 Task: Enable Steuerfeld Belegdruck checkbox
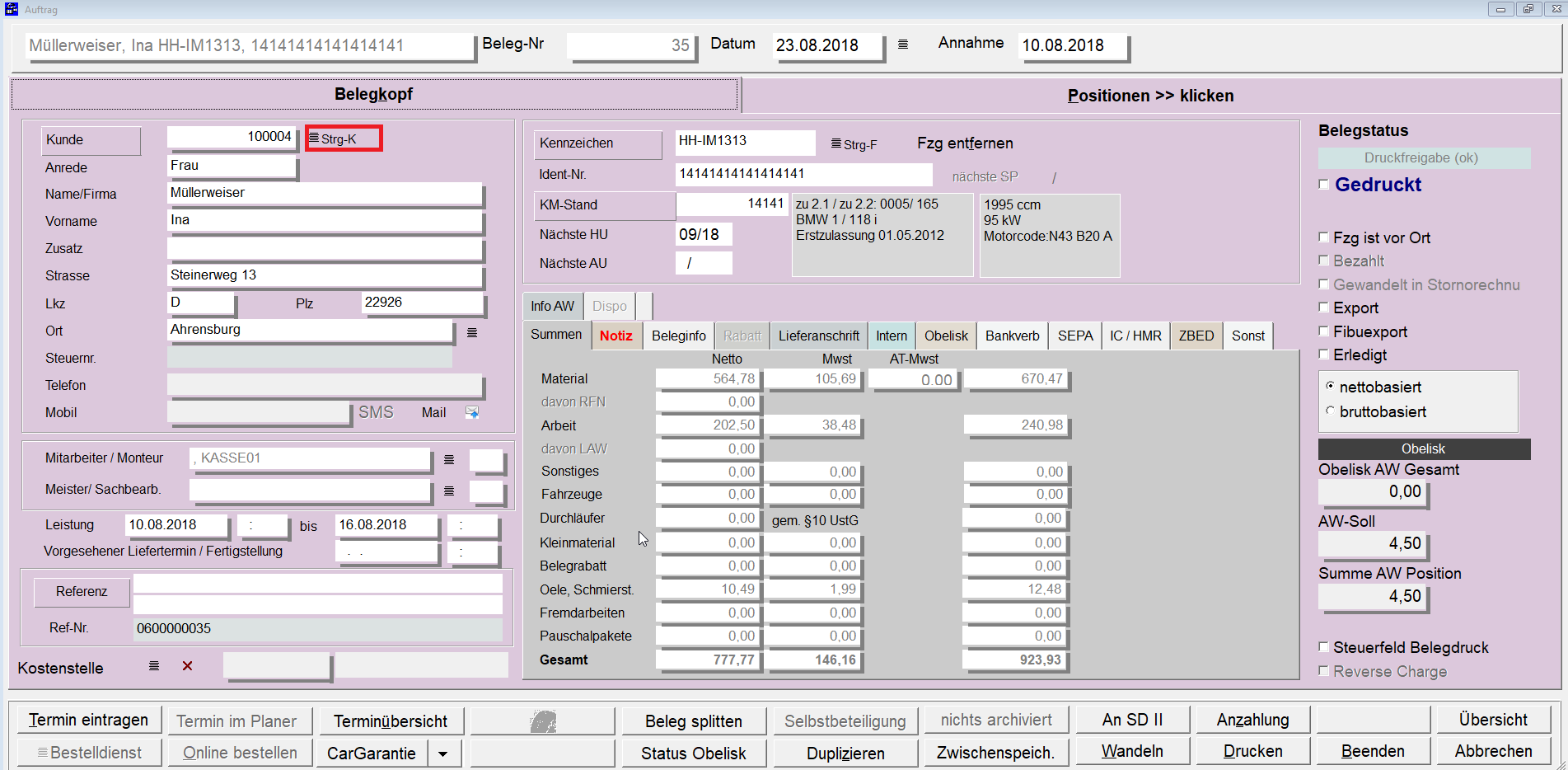tap(1324, 647)
